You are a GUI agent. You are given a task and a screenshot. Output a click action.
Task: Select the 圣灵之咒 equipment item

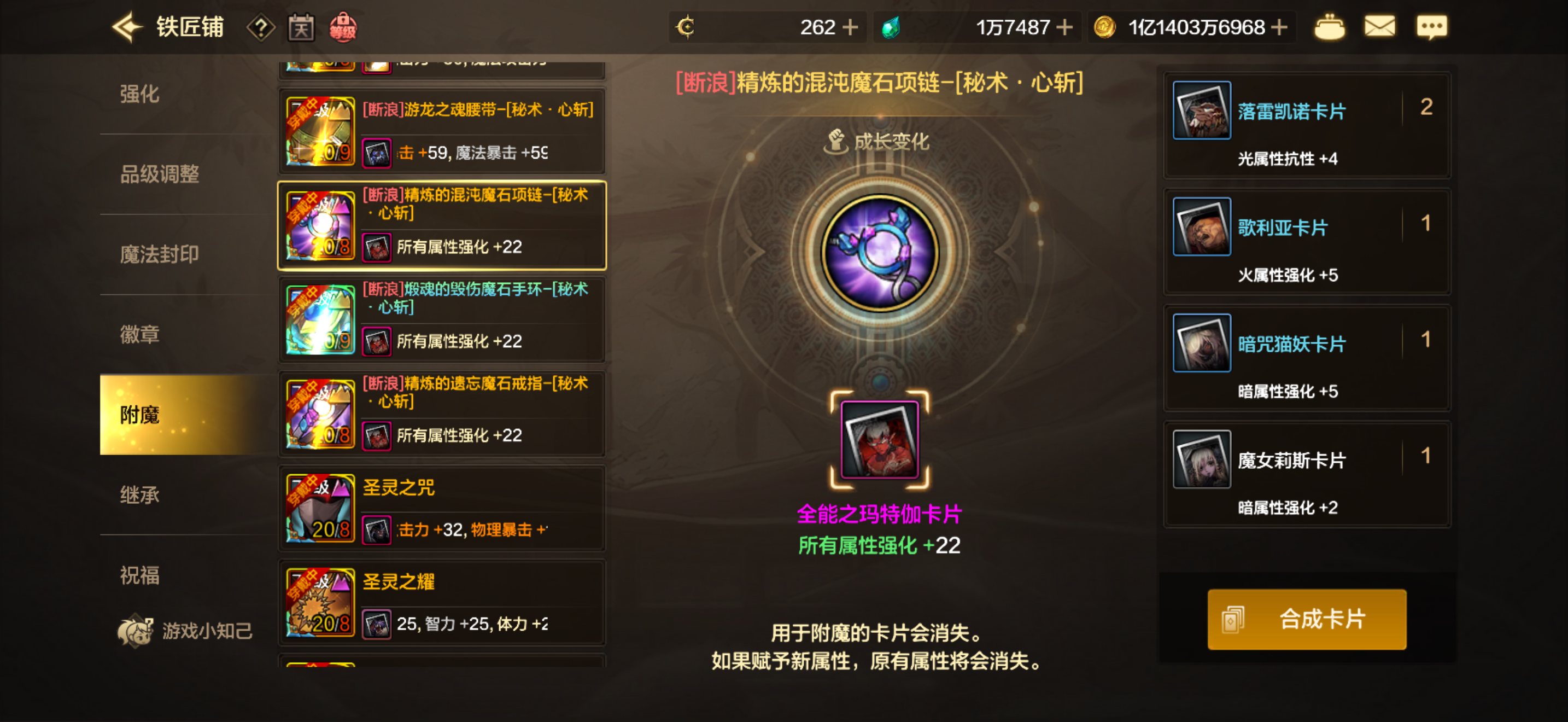(x=442, y=508)
